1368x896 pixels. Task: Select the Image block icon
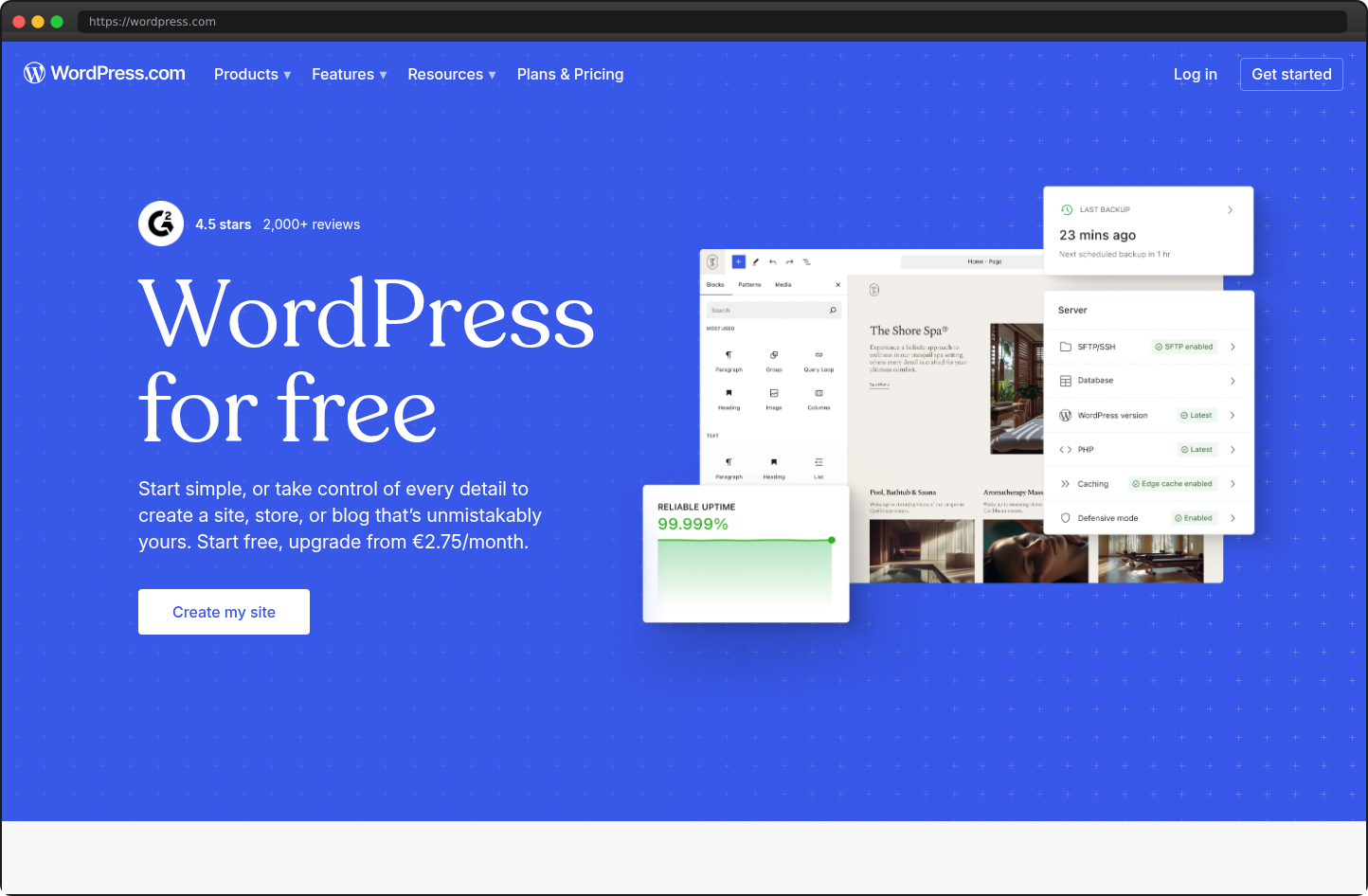pyautogui.click(x=773, y=392)
